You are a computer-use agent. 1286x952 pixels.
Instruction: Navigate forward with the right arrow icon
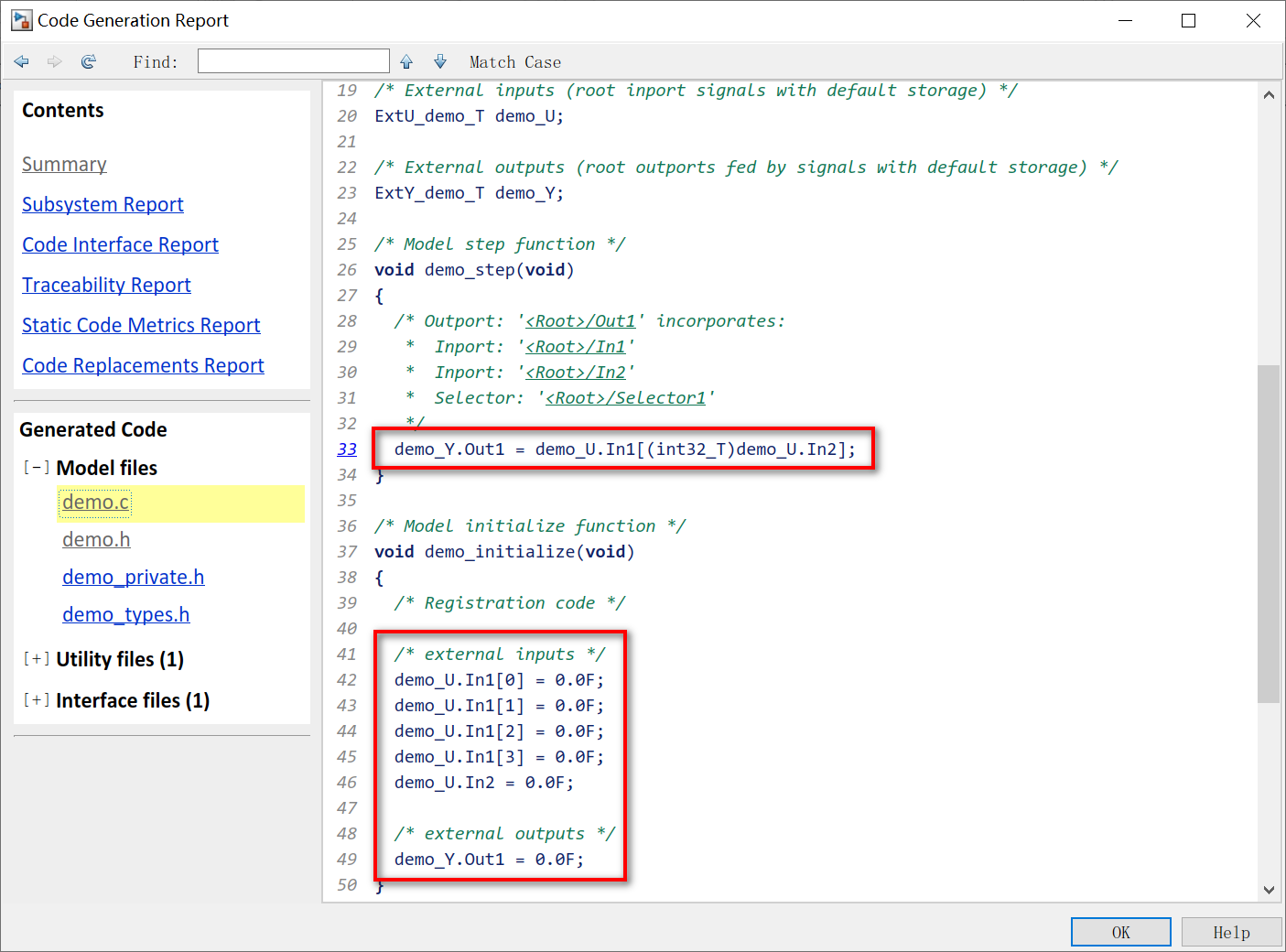point(54,60)
